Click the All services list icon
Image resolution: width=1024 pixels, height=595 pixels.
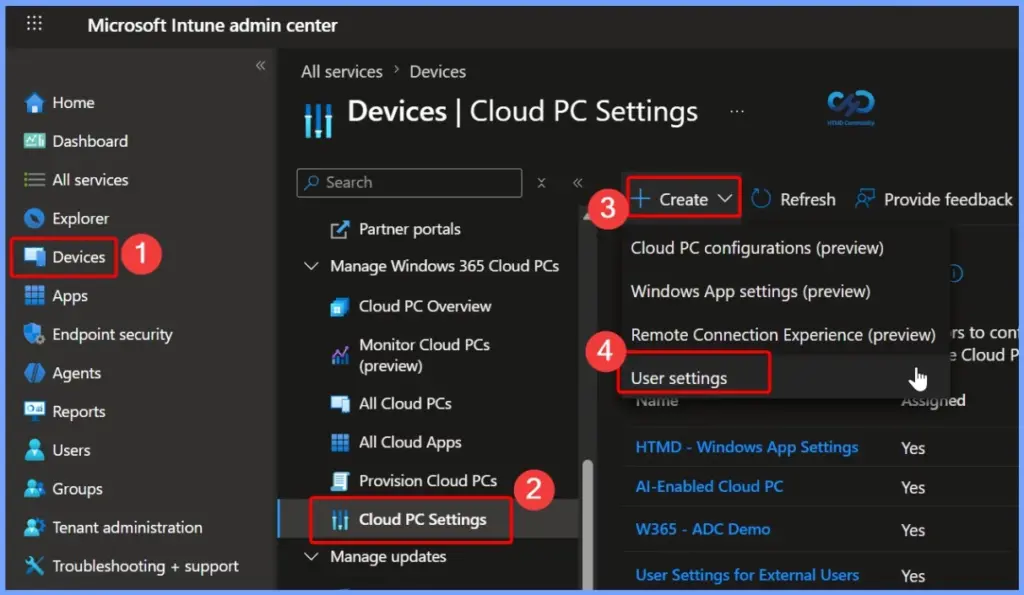(34, 180)
